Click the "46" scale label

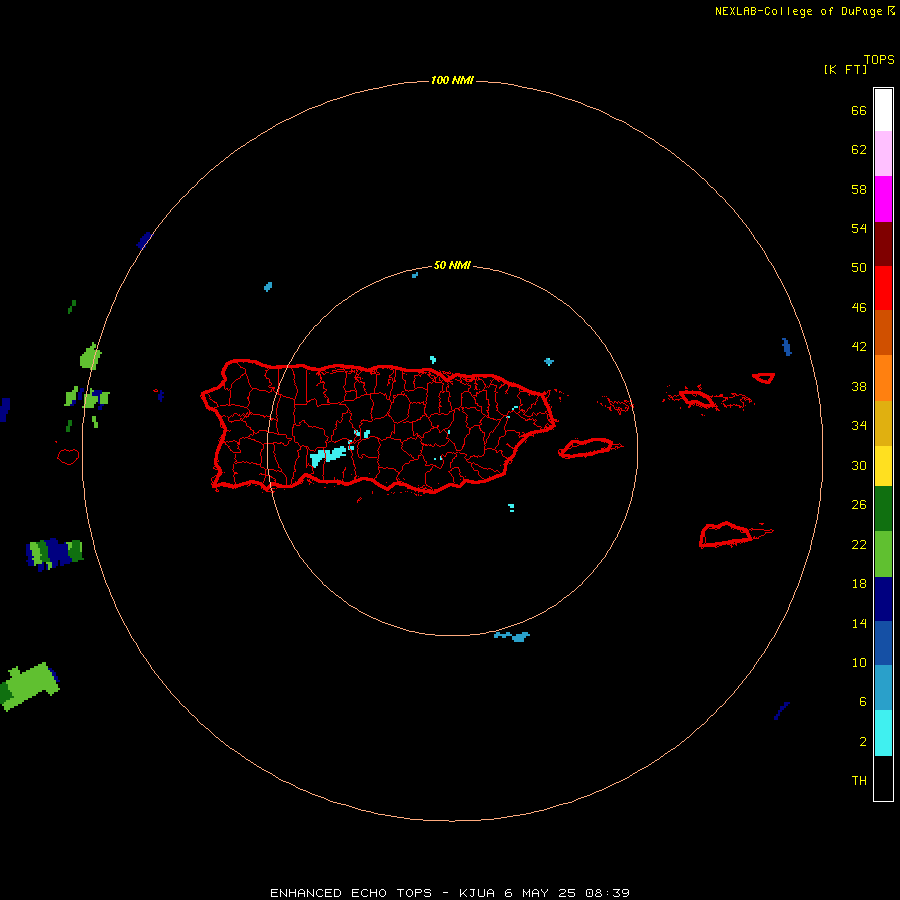(x=859, y=307)
